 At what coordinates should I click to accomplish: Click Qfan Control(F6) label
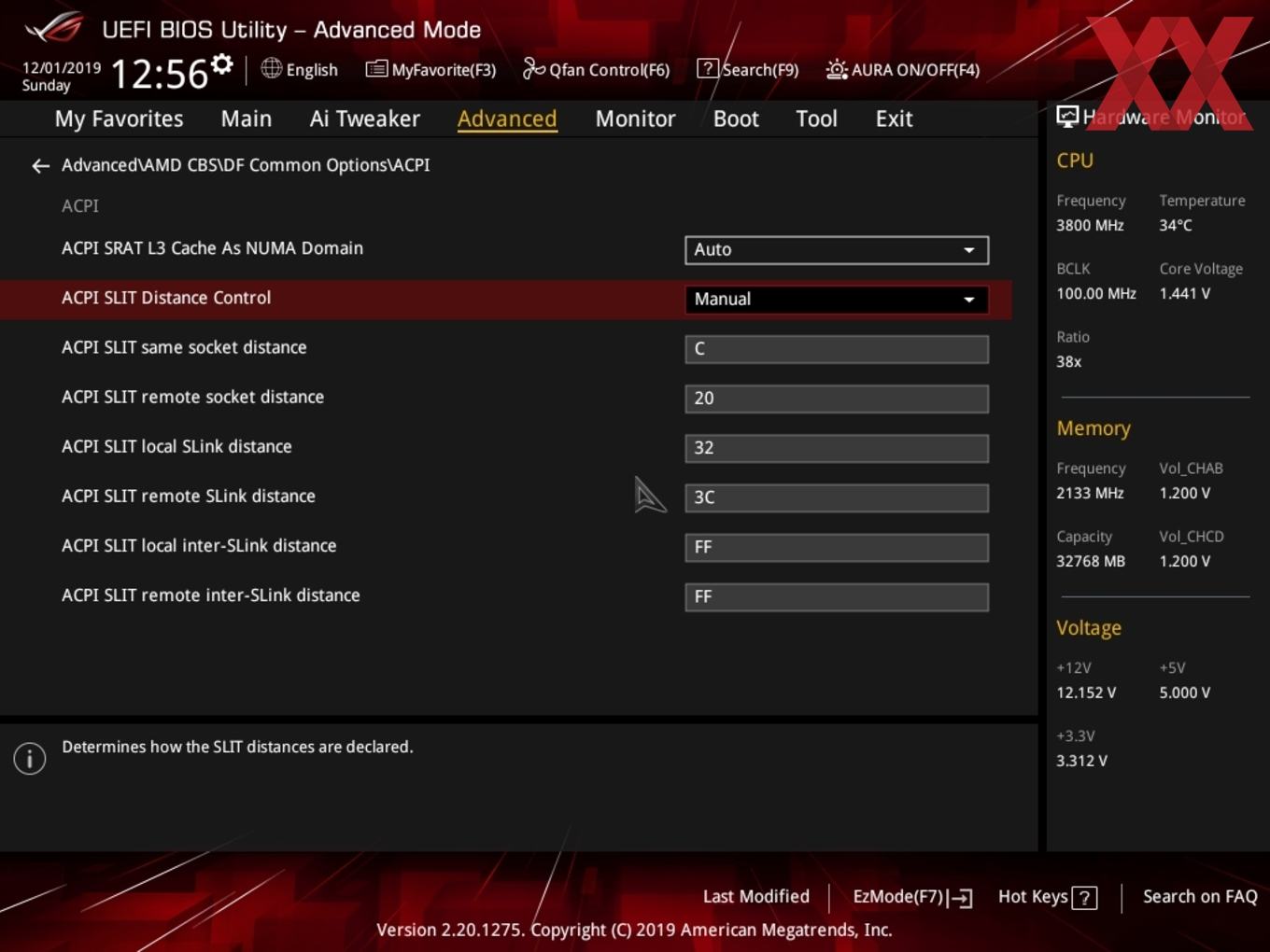[609, 70]
